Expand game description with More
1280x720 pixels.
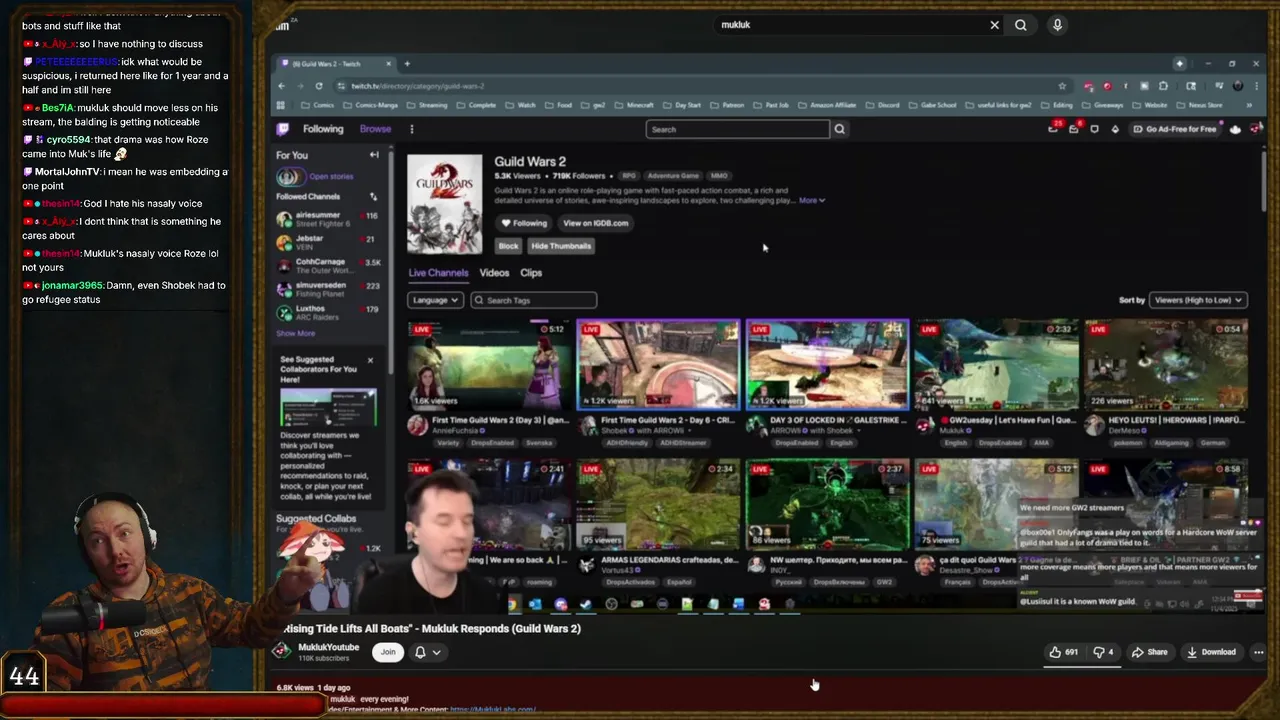click(x=811, y=200)
